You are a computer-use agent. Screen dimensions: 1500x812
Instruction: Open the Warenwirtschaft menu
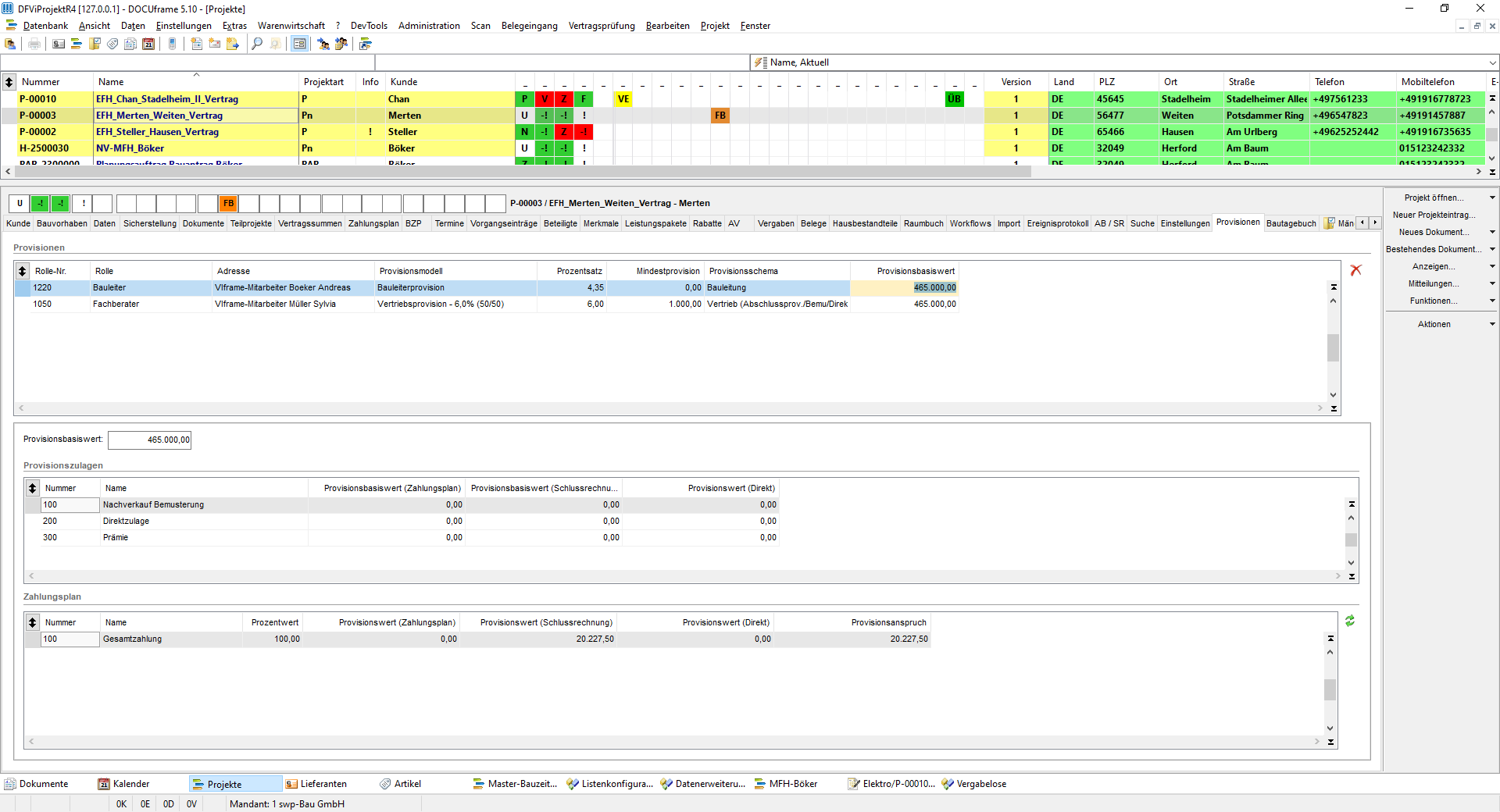point(291,26)
